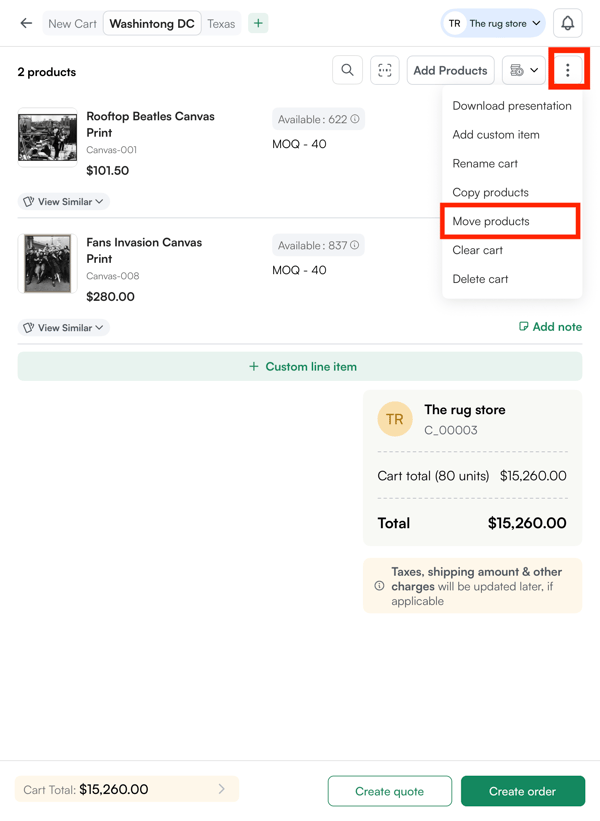The height and width of the screenshot is (821, 600).
Task: Click the Create order button
Action: pos(523,790)
